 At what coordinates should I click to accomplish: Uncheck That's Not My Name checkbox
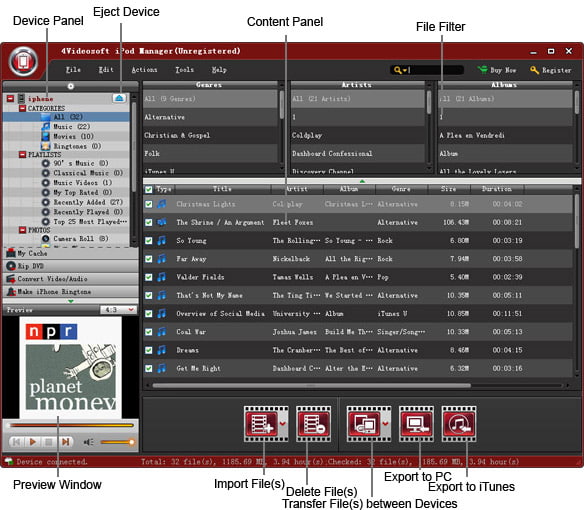[149, 295]
